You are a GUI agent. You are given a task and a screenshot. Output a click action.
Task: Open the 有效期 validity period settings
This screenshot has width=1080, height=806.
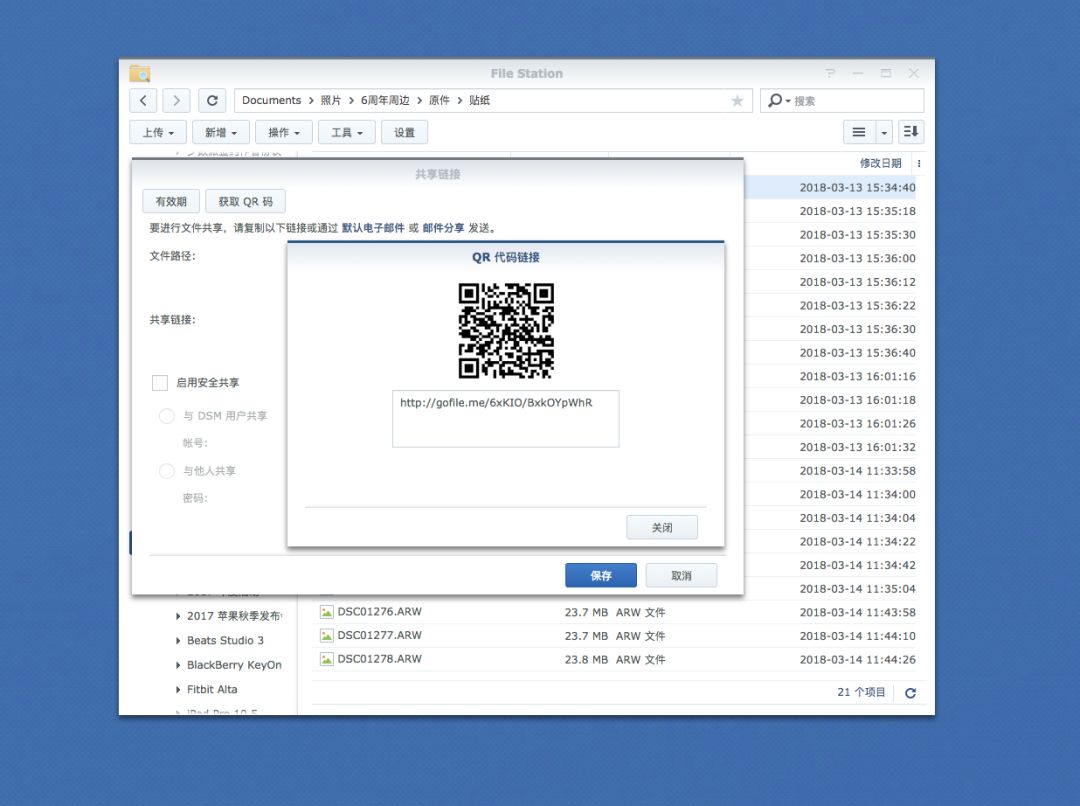171,201
